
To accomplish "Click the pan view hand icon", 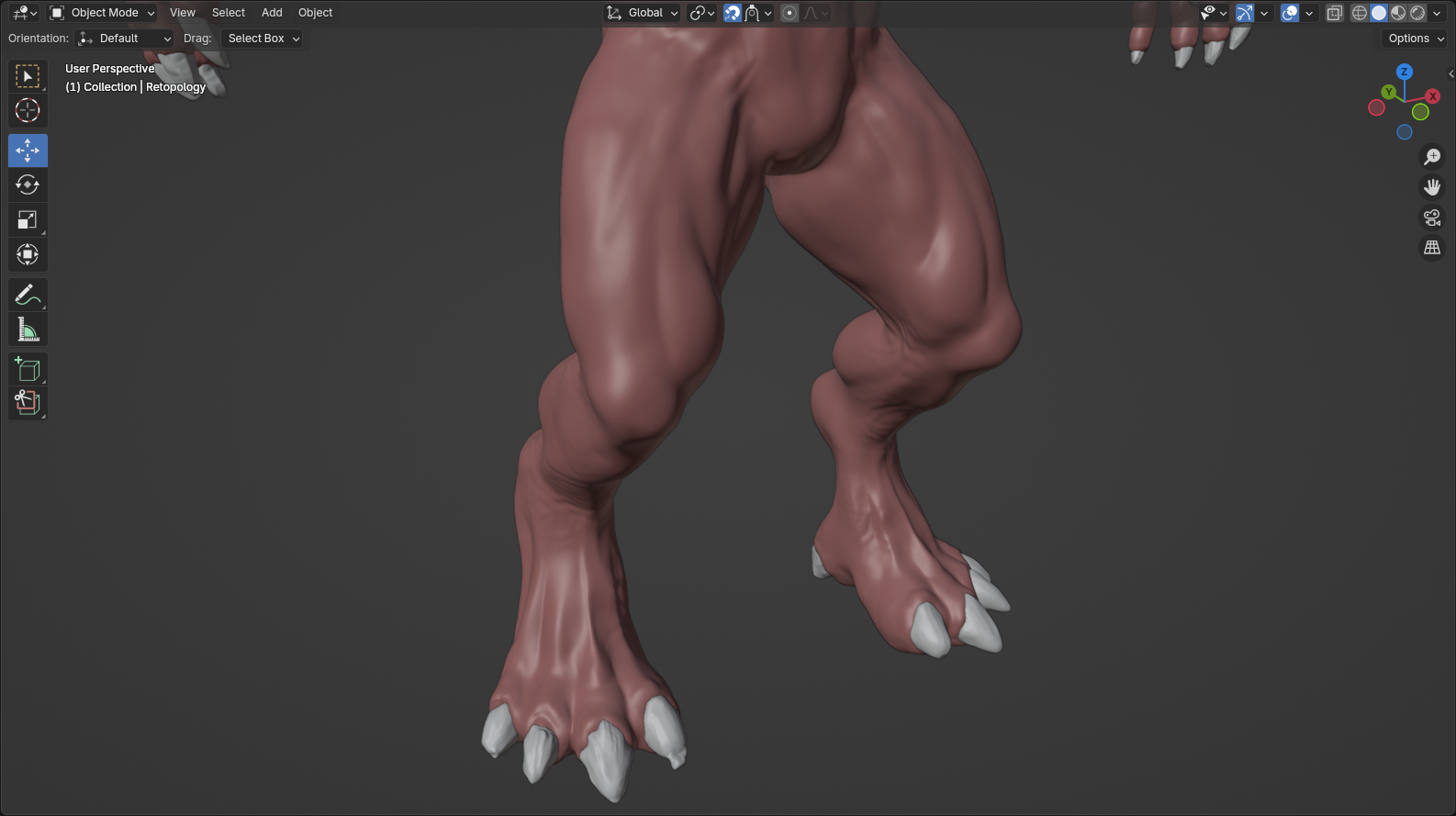I will pos(1431,187).
